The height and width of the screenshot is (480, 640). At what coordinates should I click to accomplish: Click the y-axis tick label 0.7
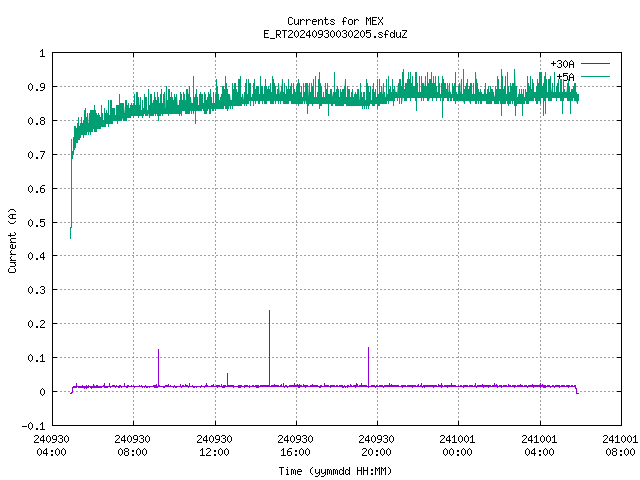(36, 155)
